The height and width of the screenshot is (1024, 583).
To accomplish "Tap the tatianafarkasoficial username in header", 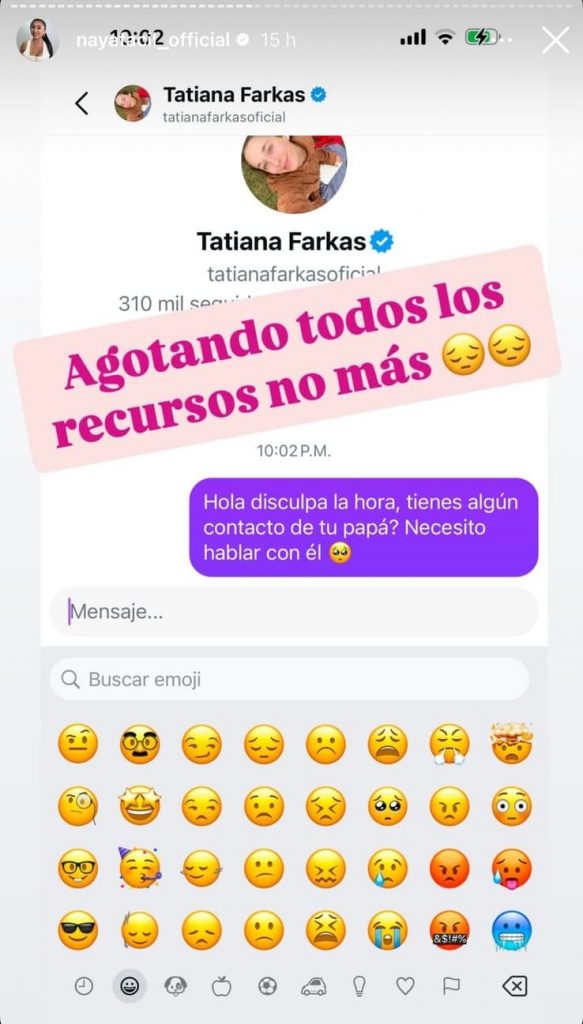I will (x=225, y=117).
